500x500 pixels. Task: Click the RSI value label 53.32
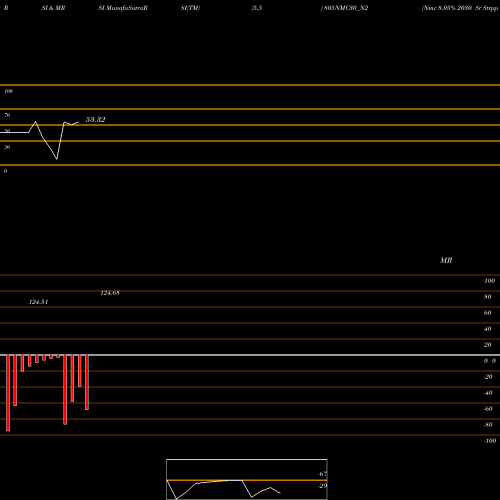coord(96,119)
